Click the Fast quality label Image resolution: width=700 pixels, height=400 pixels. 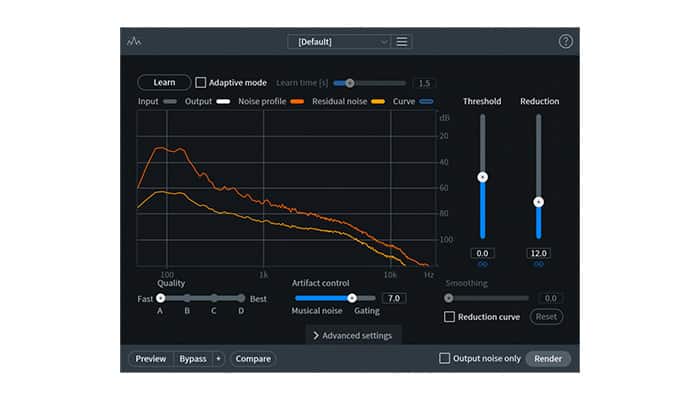[x=145, y=299]
